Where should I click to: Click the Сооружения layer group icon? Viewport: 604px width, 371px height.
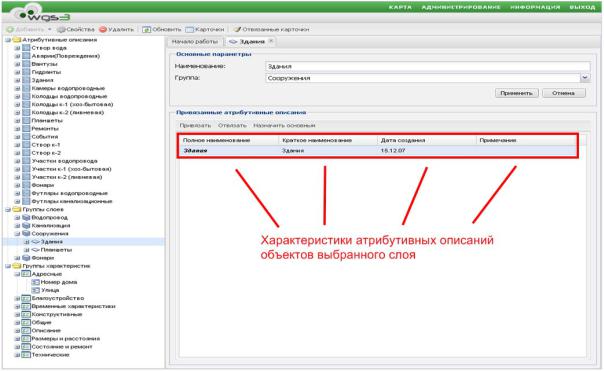click(x=26, y=234)
